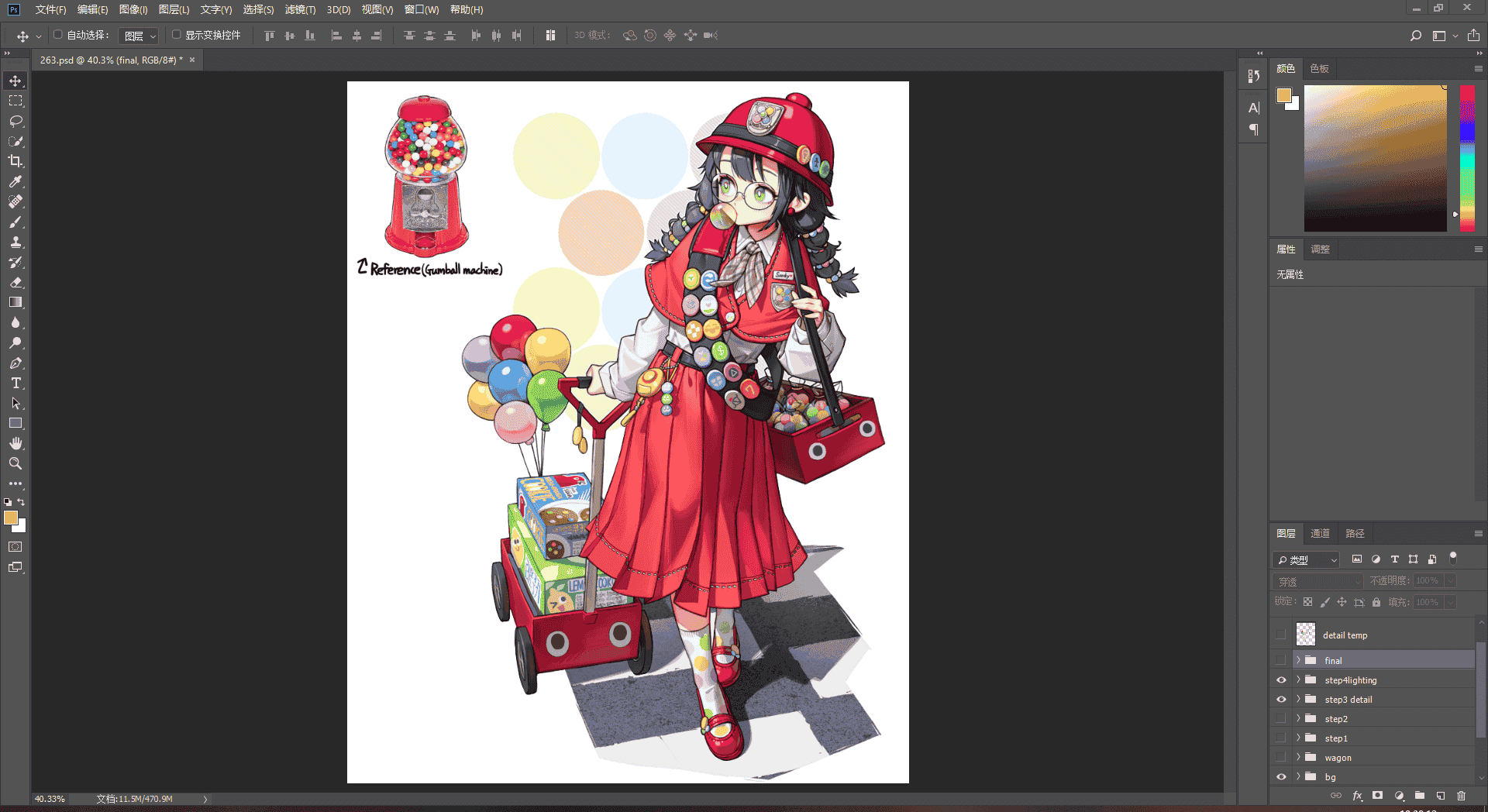This screenshot has height=812, width=1488.
Task: Open the layer filter type dropdown
Action: click(1307, 559)
